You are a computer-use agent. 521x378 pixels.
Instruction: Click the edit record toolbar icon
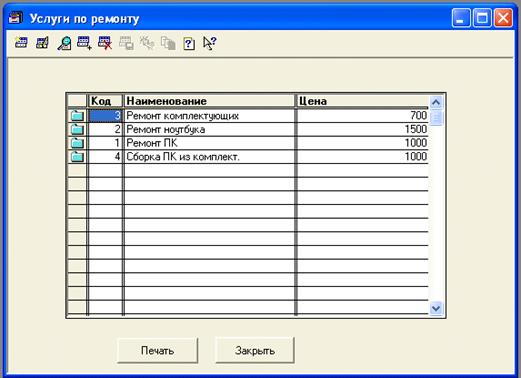pos(42,43)
